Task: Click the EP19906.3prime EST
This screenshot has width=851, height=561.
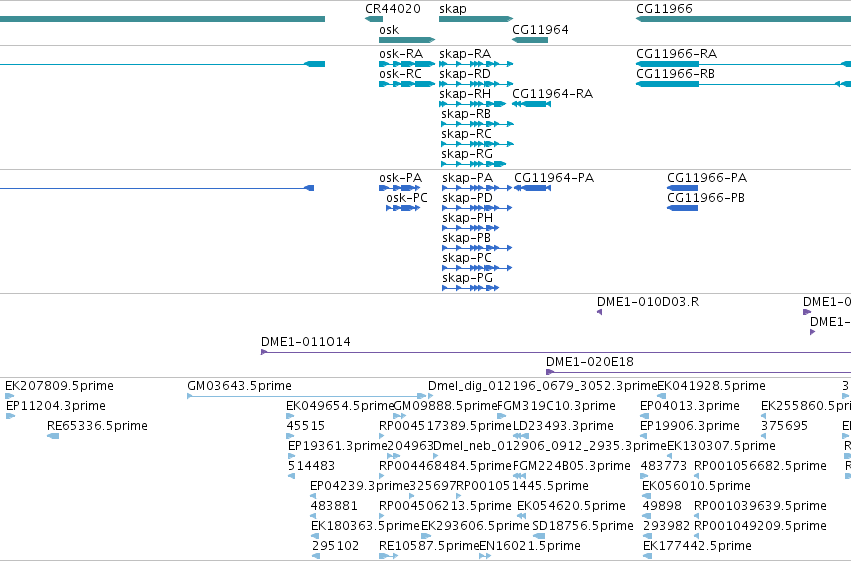Action: 644,436
